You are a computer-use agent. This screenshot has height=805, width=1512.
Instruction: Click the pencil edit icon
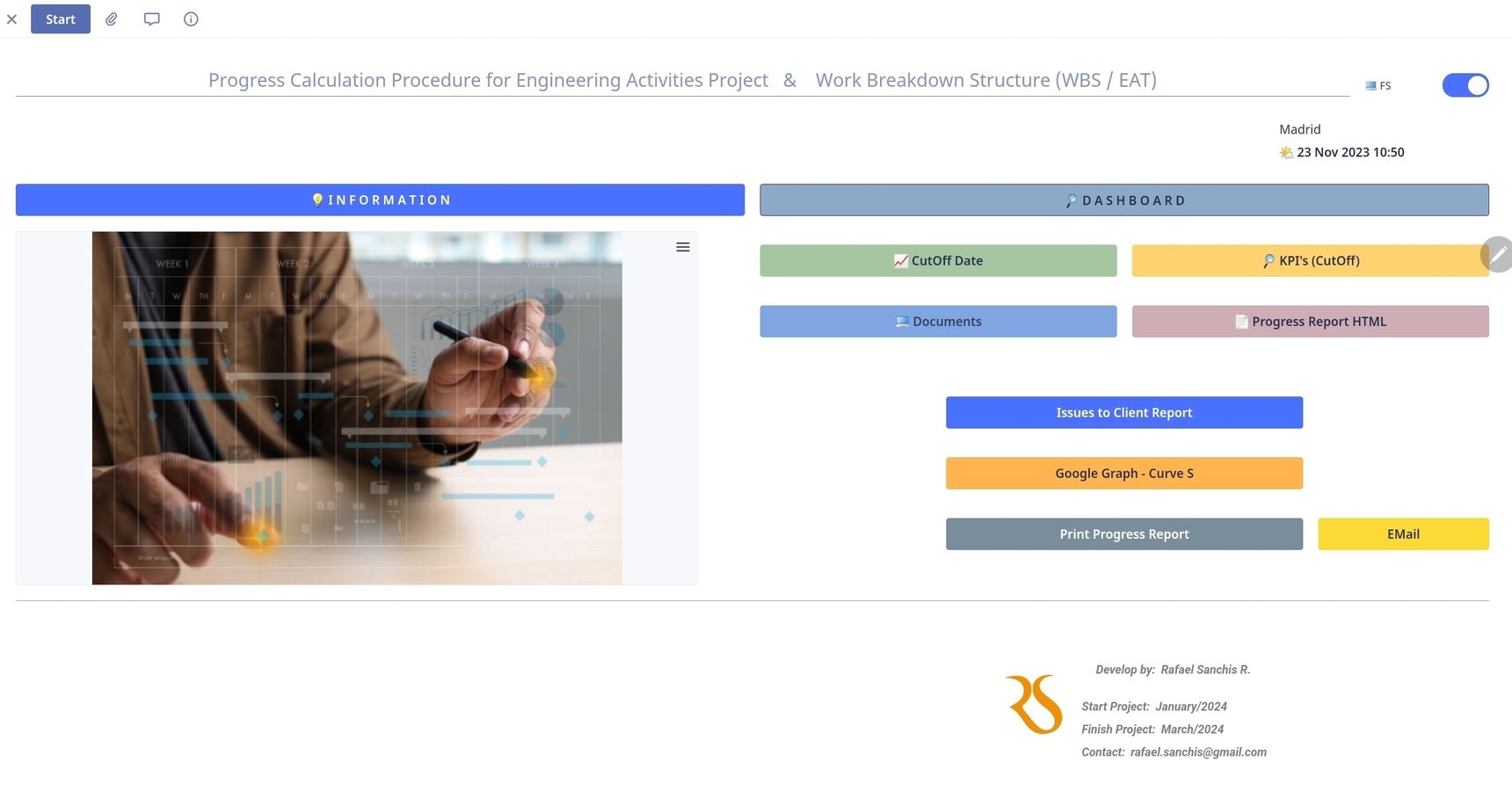(1498, 255)
